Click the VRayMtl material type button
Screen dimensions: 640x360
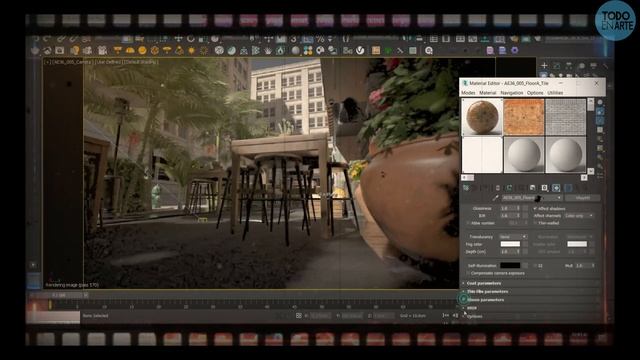[582, 198]
